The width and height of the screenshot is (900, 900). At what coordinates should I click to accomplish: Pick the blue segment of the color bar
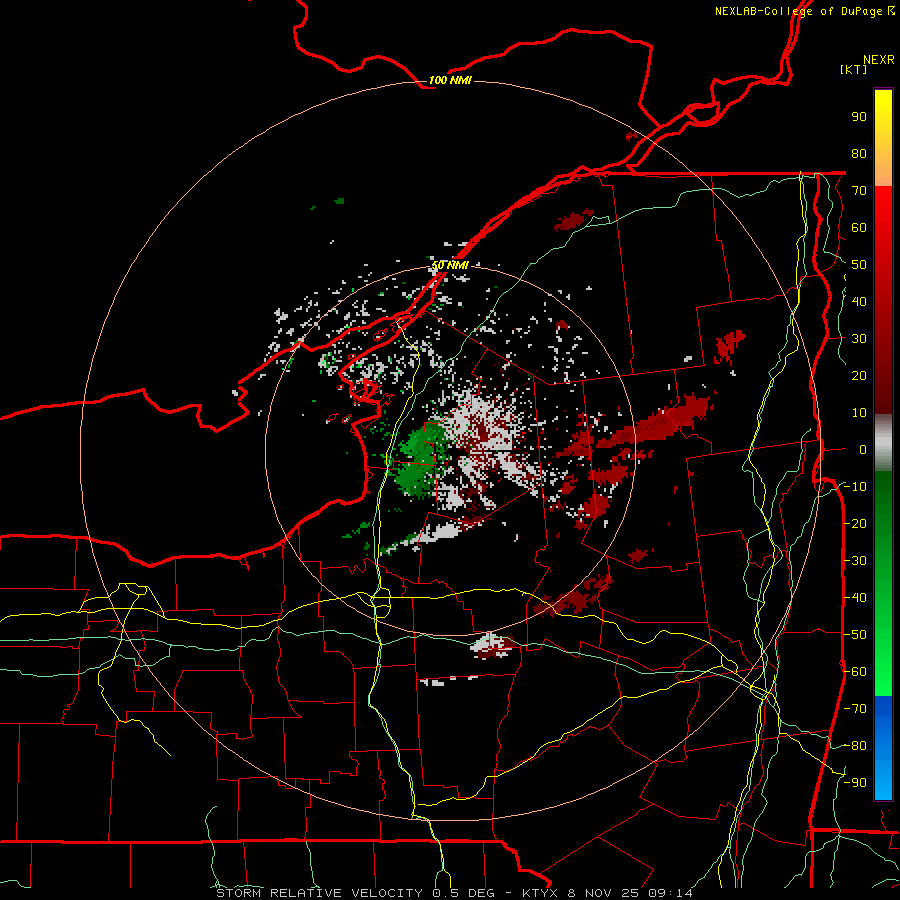[883, 748]
